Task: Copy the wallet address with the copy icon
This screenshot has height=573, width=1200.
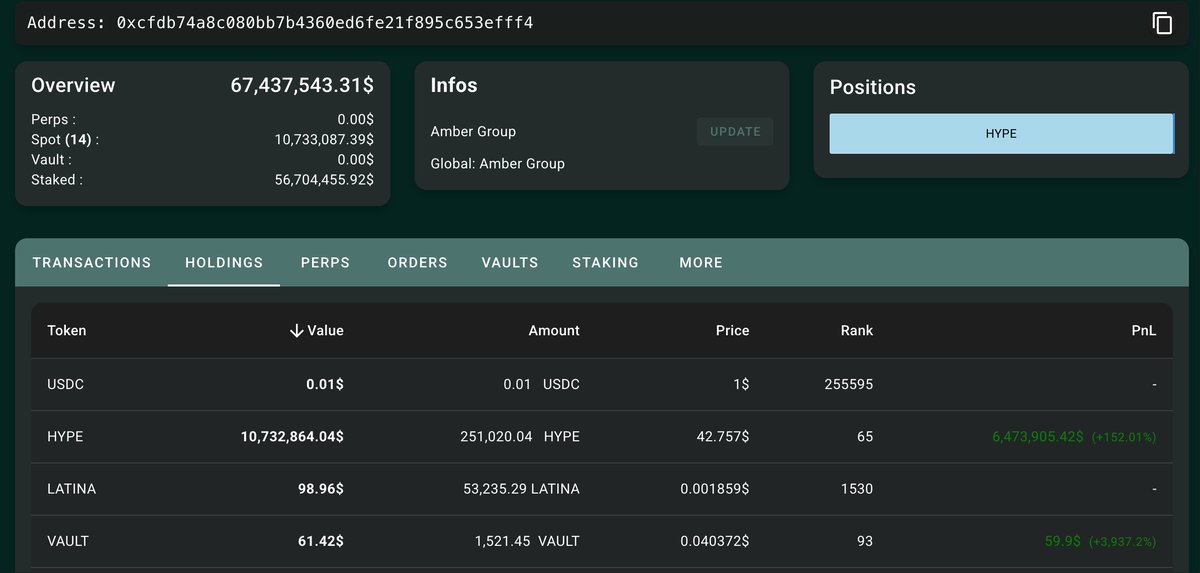Action: click(x=1162, y=23)
